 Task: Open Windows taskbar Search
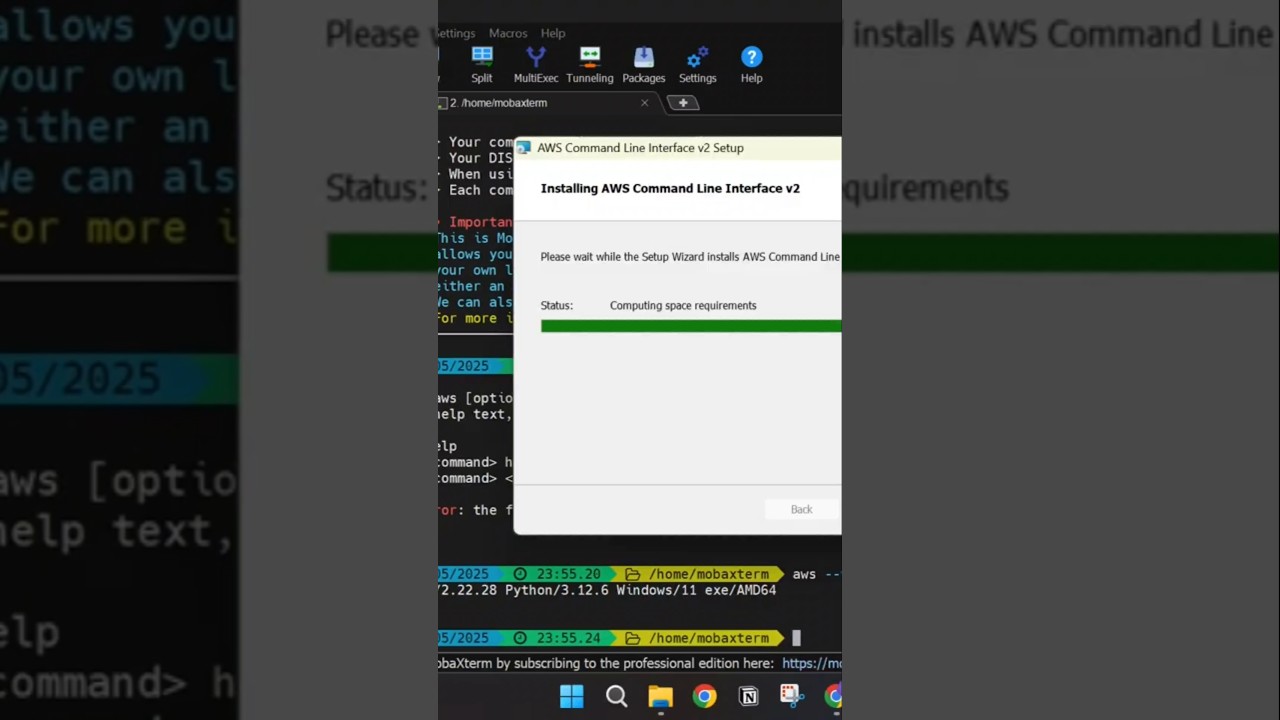point(617,696)
